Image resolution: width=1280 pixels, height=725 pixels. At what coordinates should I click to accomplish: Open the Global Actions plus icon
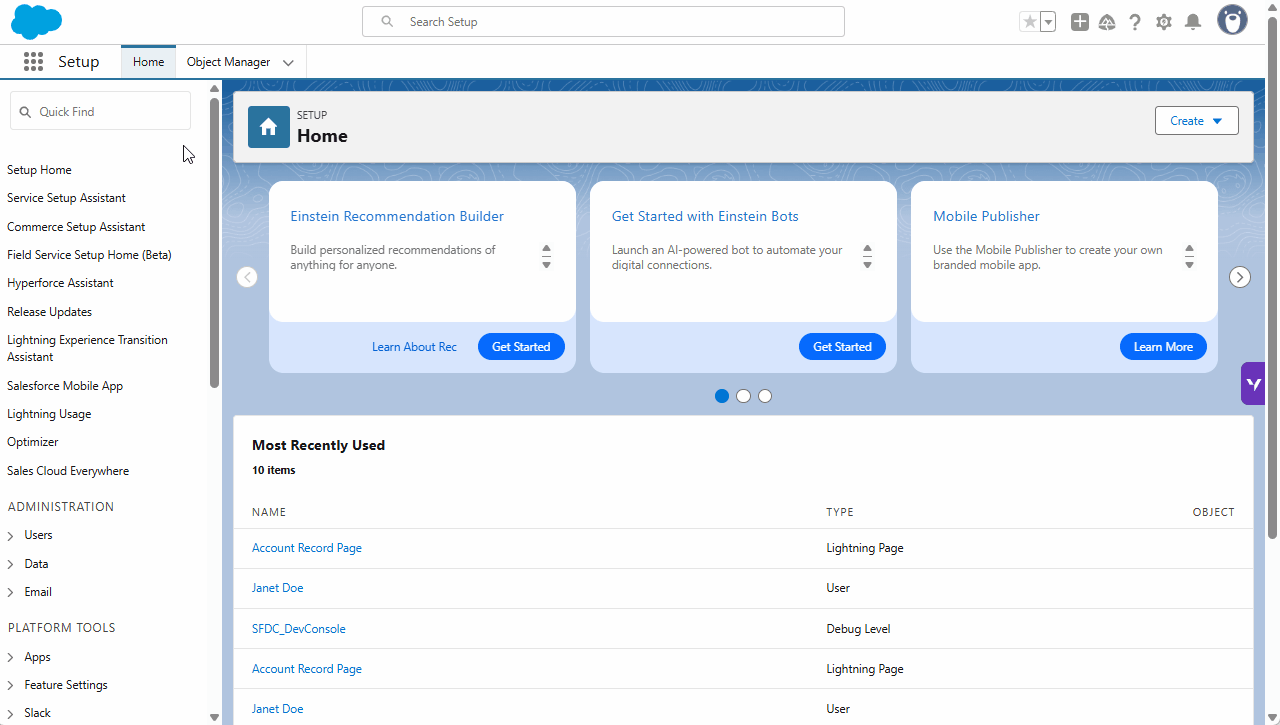tap(1079, 22)
